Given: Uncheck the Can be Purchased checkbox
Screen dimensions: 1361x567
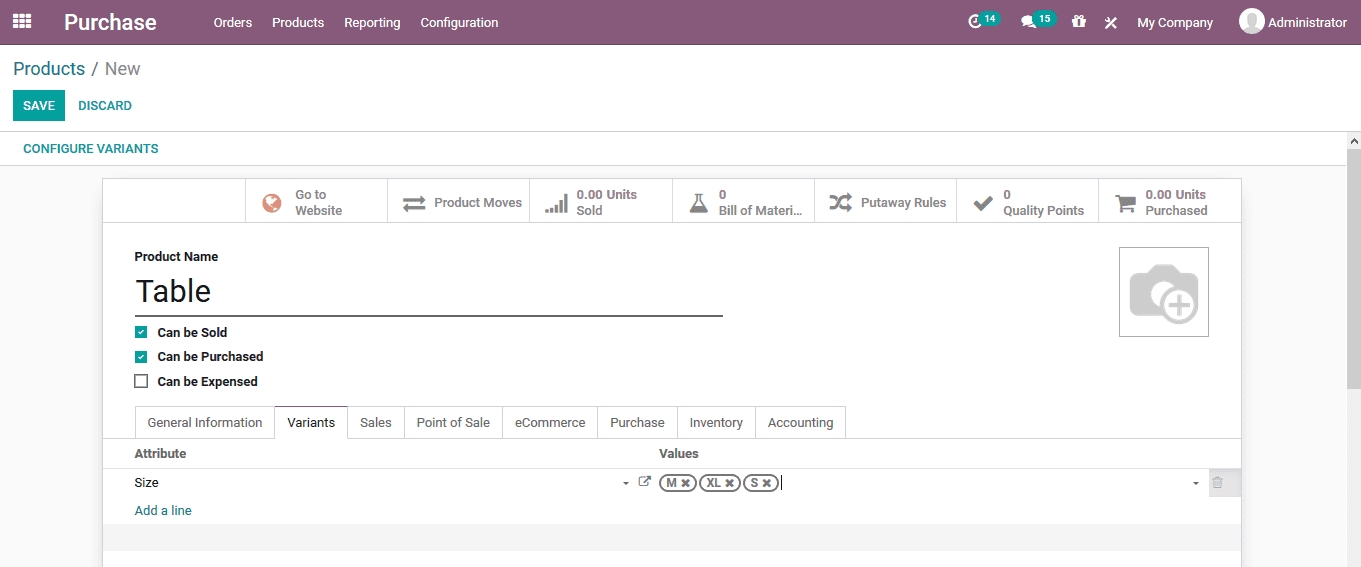Looking at the screenshot, I should pyautogui.click(x=141, y=356).
